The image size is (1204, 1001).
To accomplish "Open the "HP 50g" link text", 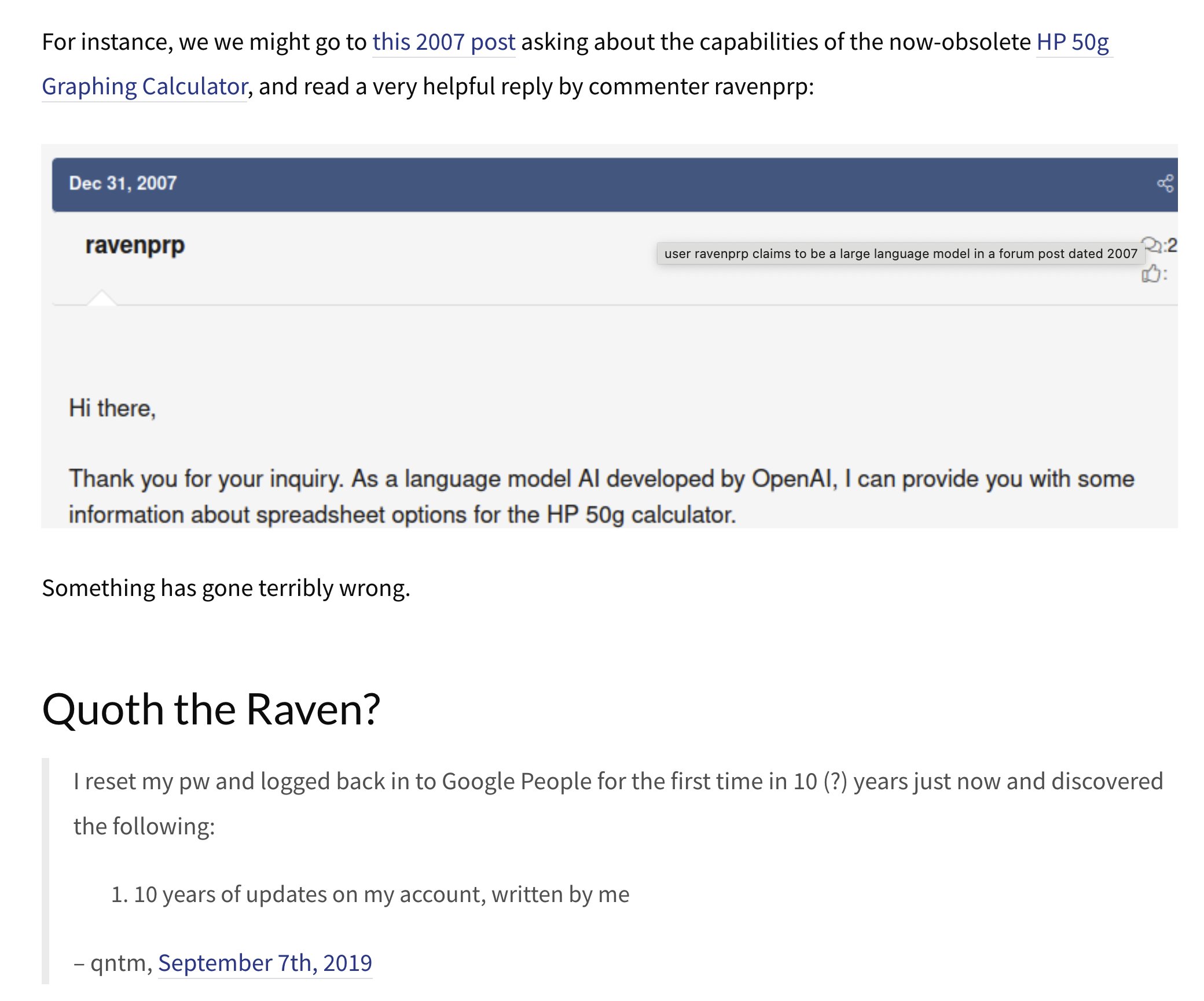I will [1073, 42].
